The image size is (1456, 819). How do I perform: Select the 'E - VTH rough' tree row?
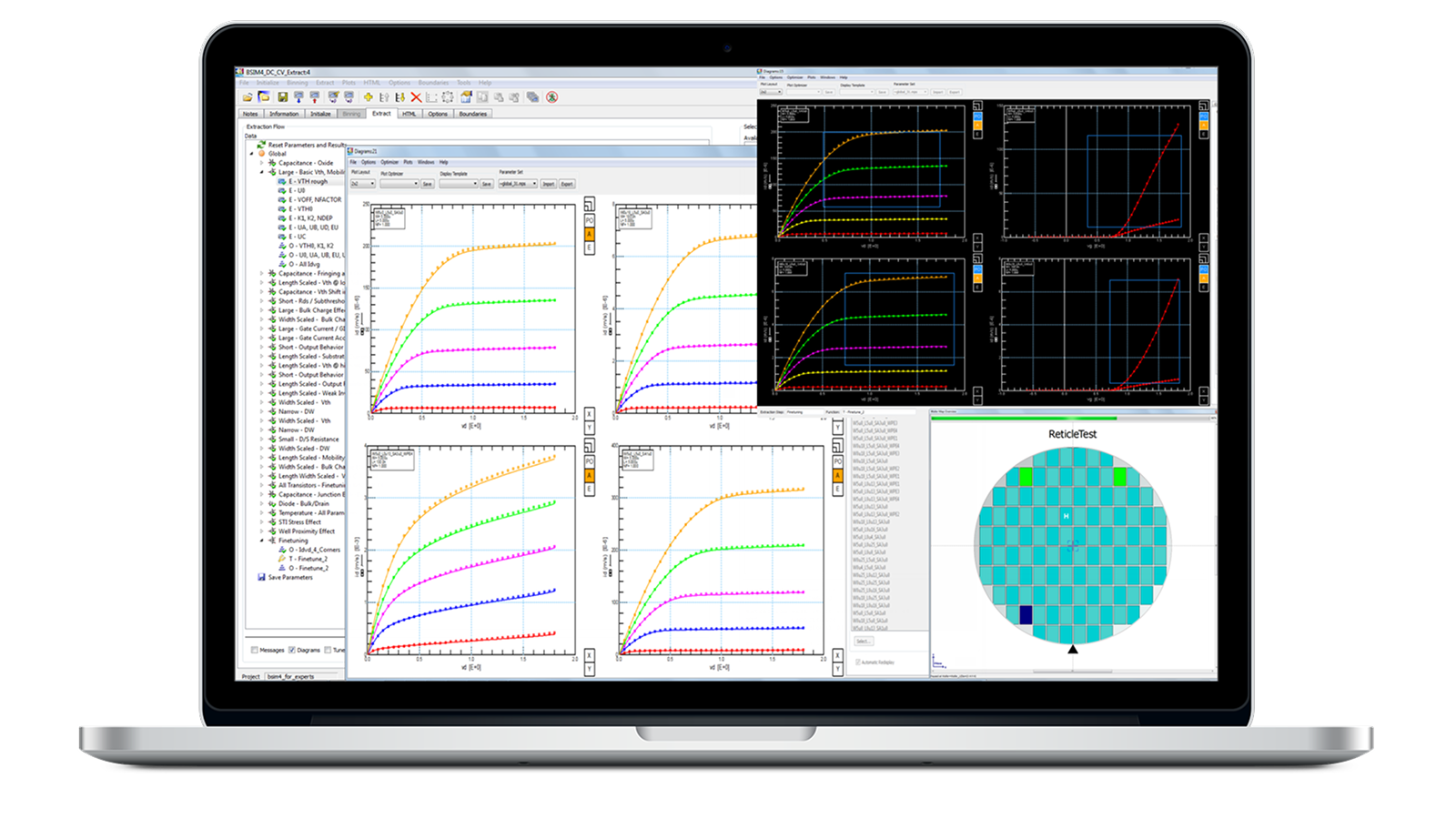click(x=312, y=181)
